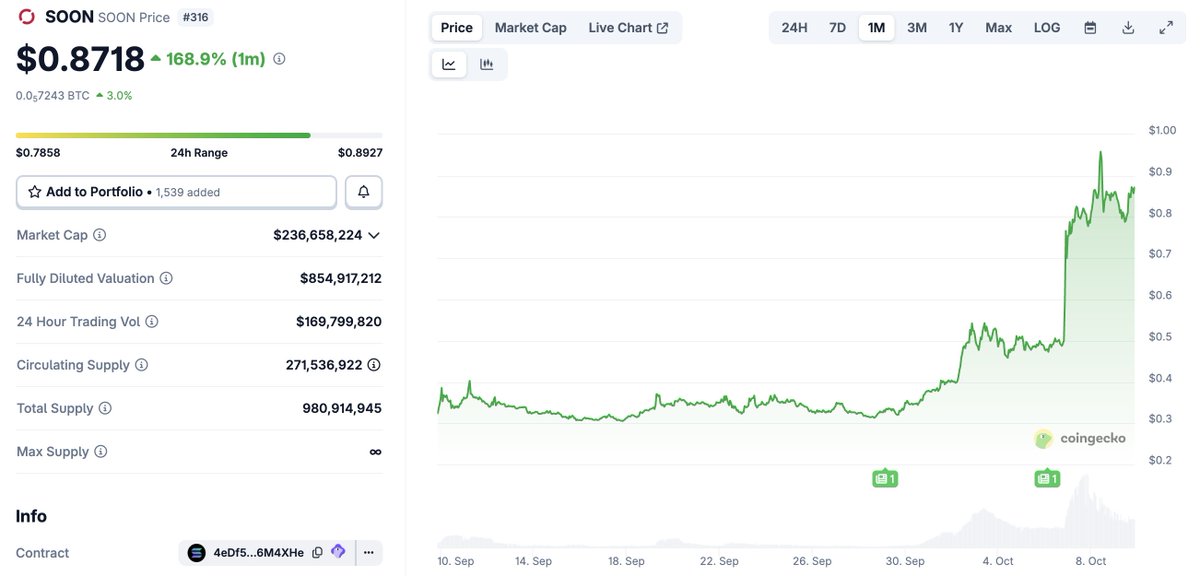Viewport: 1200px width, 576px height.
Task: Open Total Supply info tooltip icon
Action: (105, 408)
